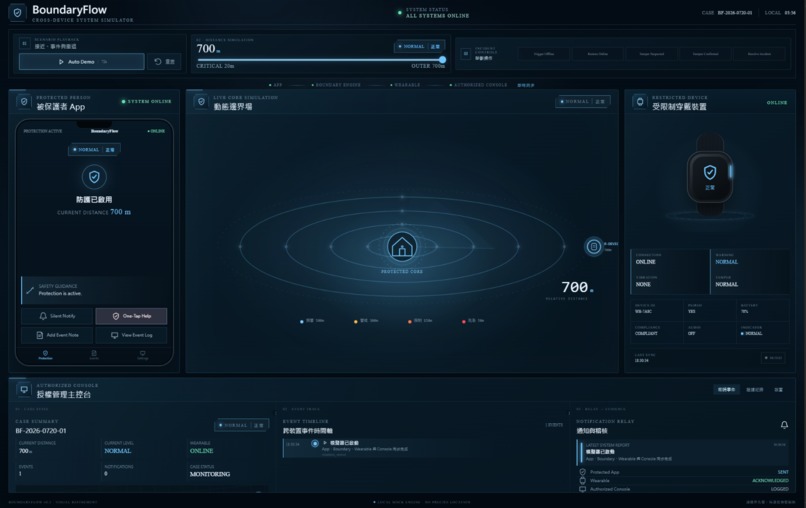Click the restricted device marker on boundary map
This screenshot has height=508, width=806.
594,247
